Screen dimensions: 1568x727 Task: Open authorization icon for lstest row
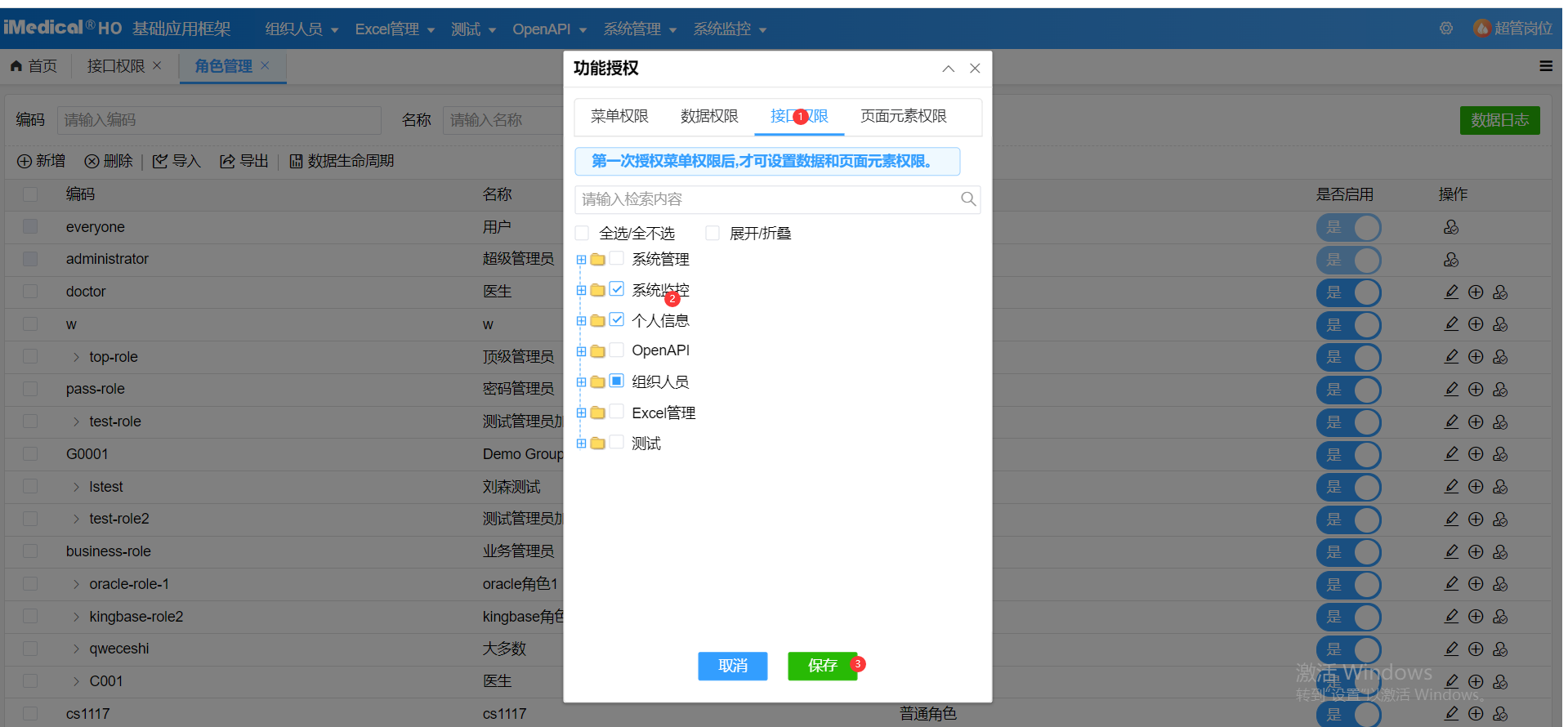tap(1500, 486)
